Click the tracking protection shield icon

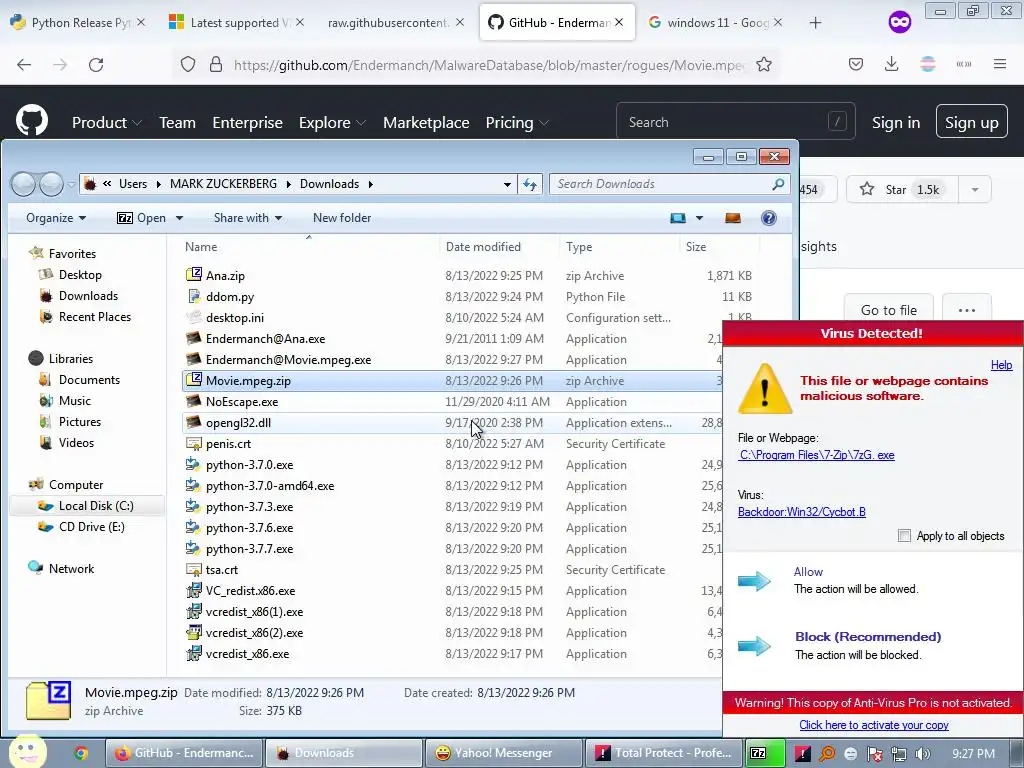click(x=188, y=64)
